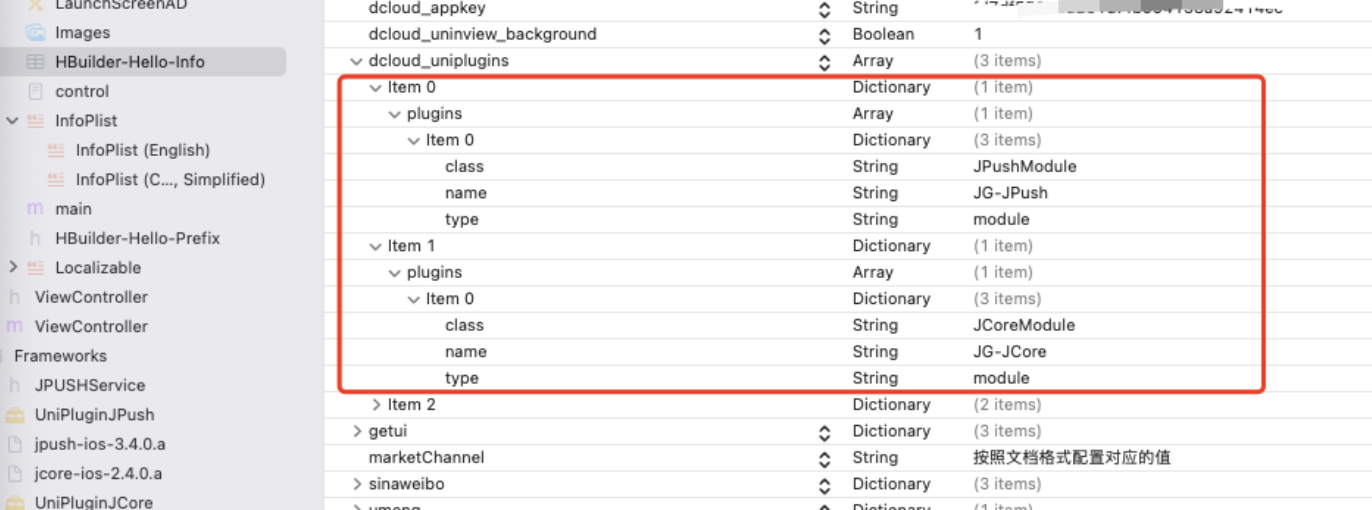Select the HBuilder-Hello-Info plist file icon
The height and width of the screenshot is (510, 1372).
click(35, 62)
